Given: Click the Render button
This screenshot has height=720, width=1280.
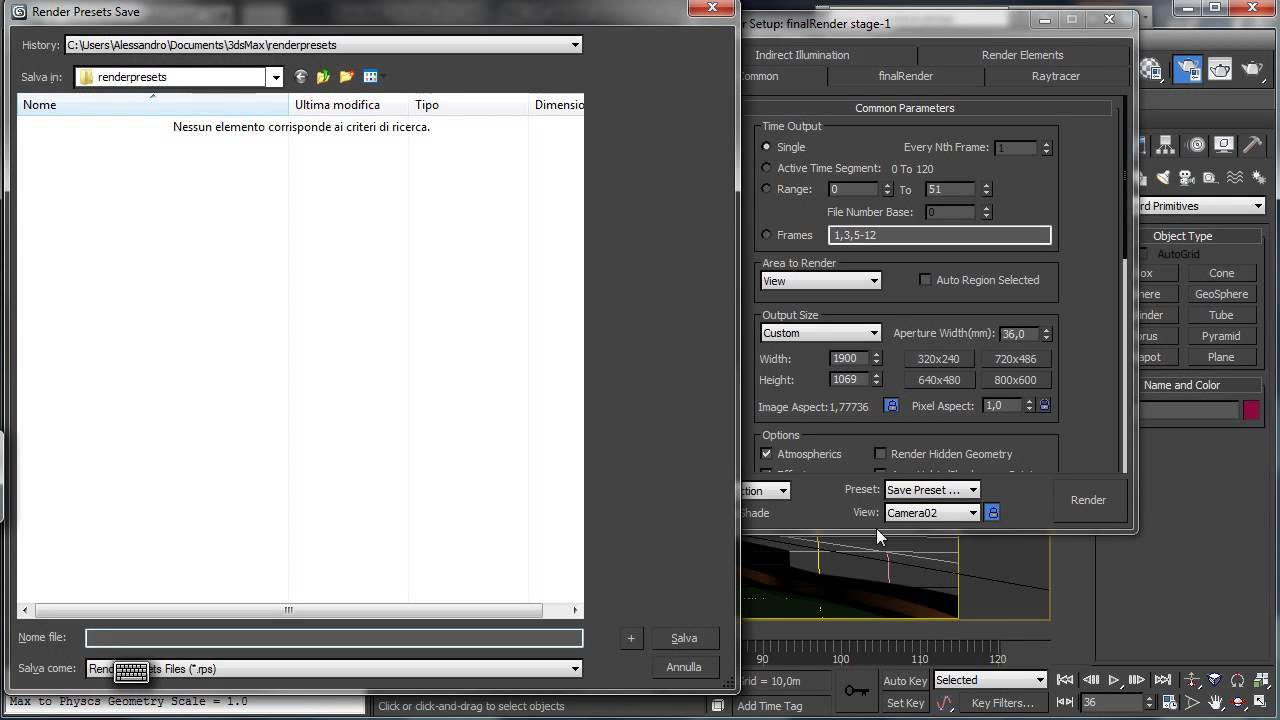Looking at the screenshot, I should pyautogui.click(x=1088, y=500).
